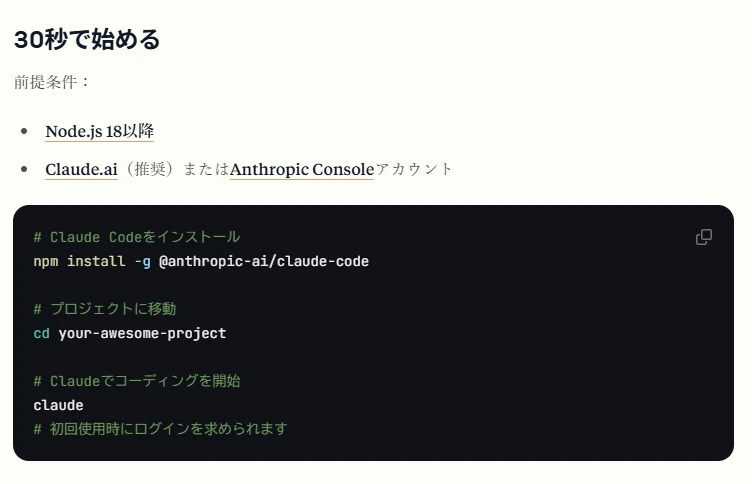Click the word npm in the code
The image size is (752, 484).
(46, 261)
